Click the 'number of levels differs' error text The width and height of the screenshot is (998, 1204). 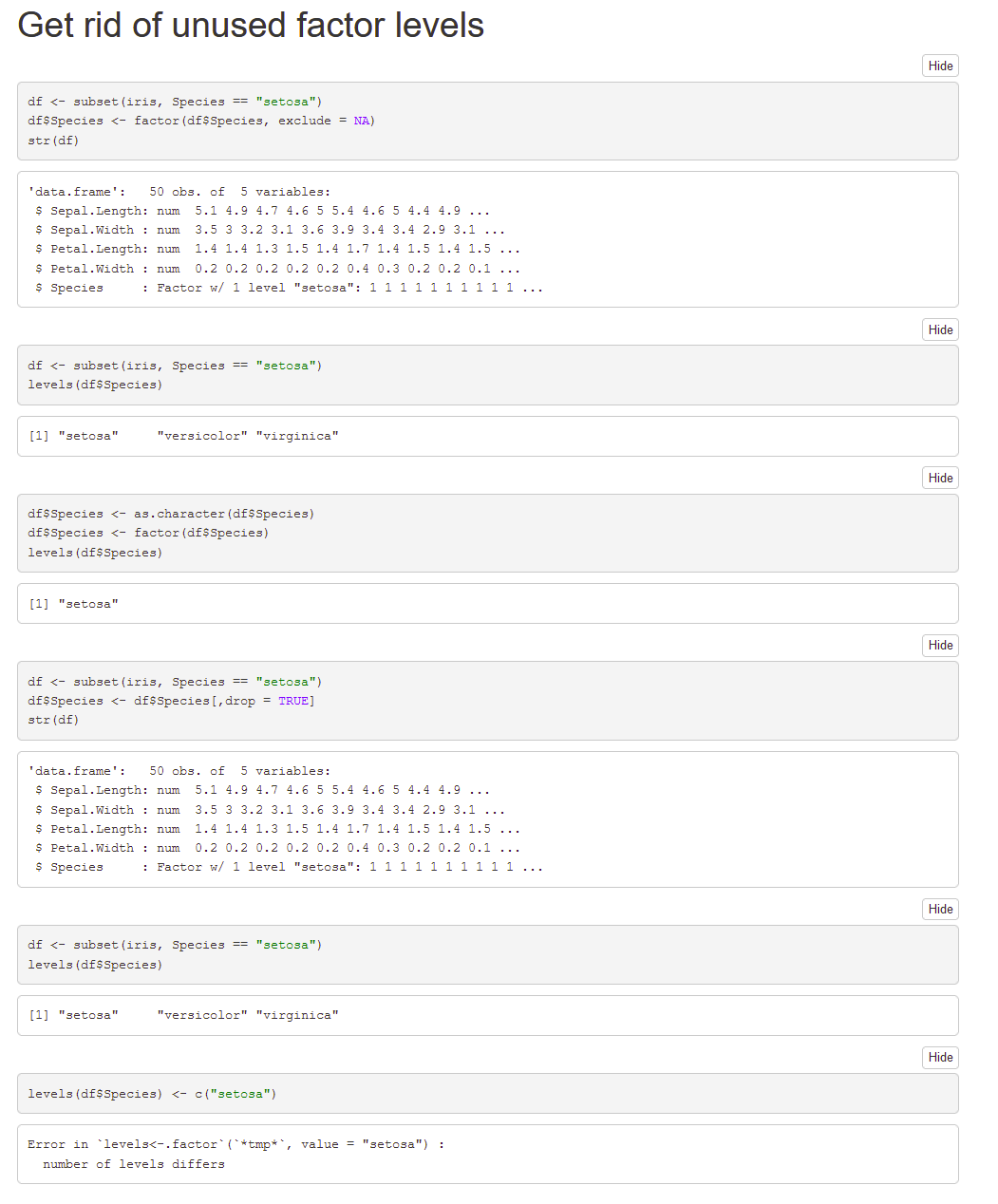[x=134, y=1164]
